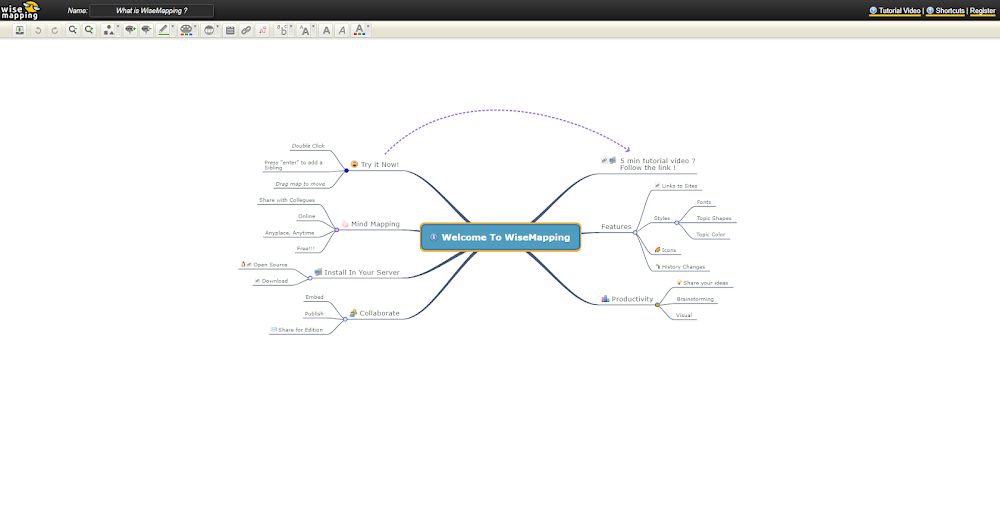This screenshot has height=509, width=1000.
Task: Select the Embed subtopic
Action: [314, 297]
